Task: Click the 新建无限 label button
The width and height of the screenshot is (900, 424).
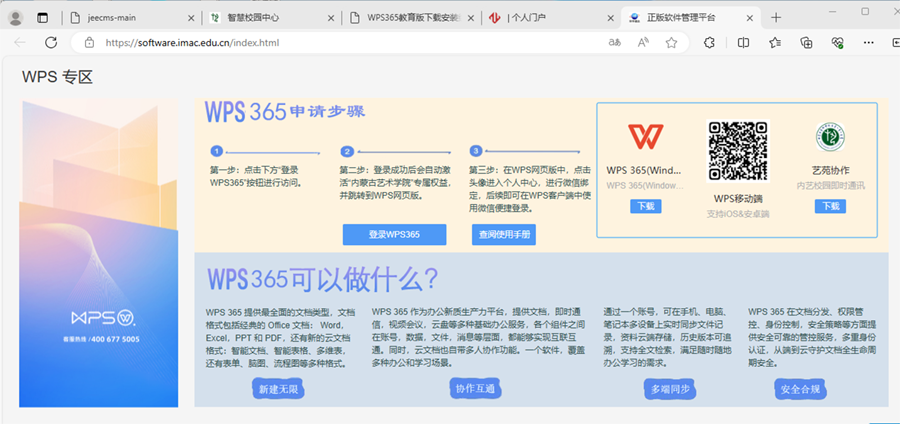Action: (x=278, y=390)
